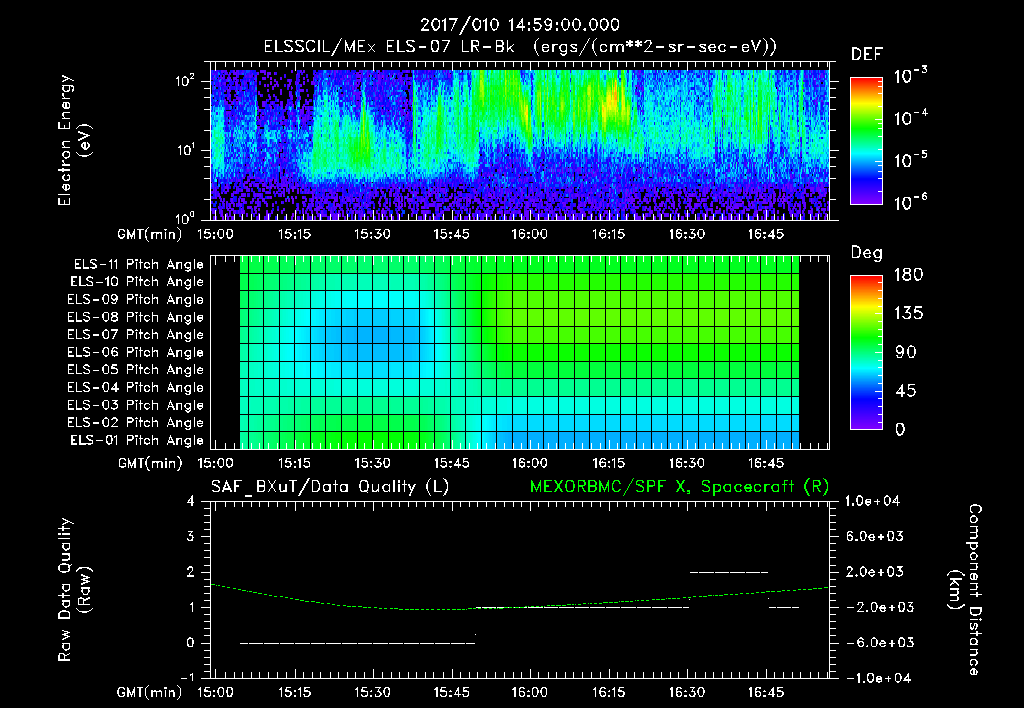Select the ELS-04 Pitch Angle row label
This screenshot has width=1024, height=708.
[136, 388]
